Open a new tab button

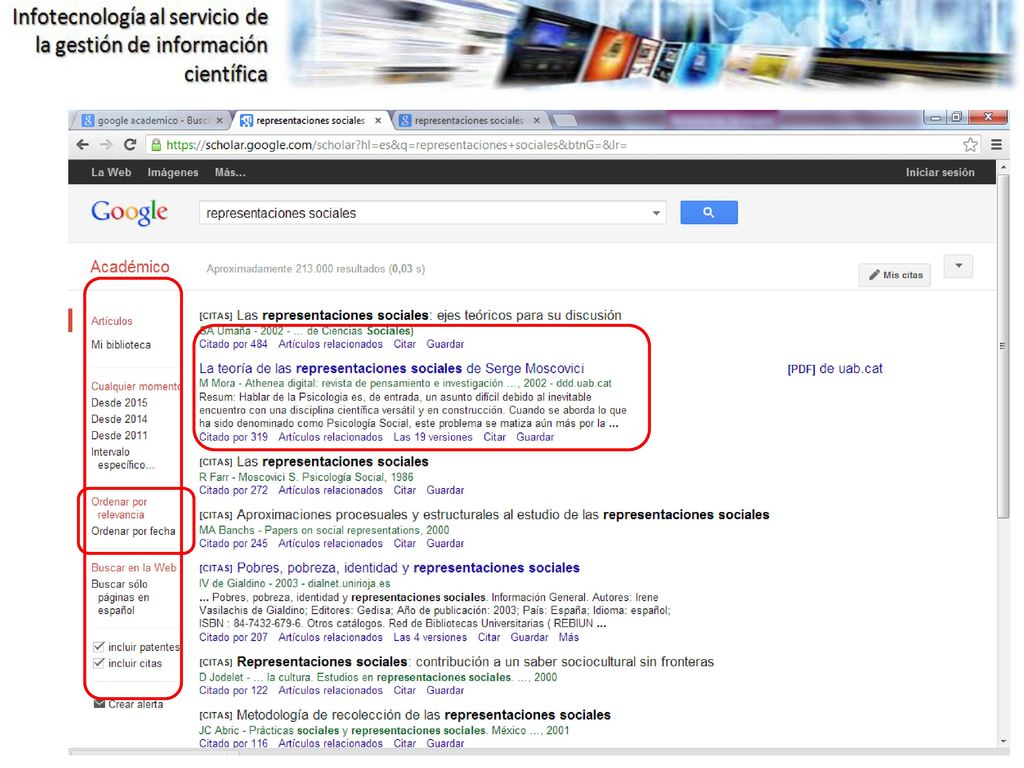565,120
